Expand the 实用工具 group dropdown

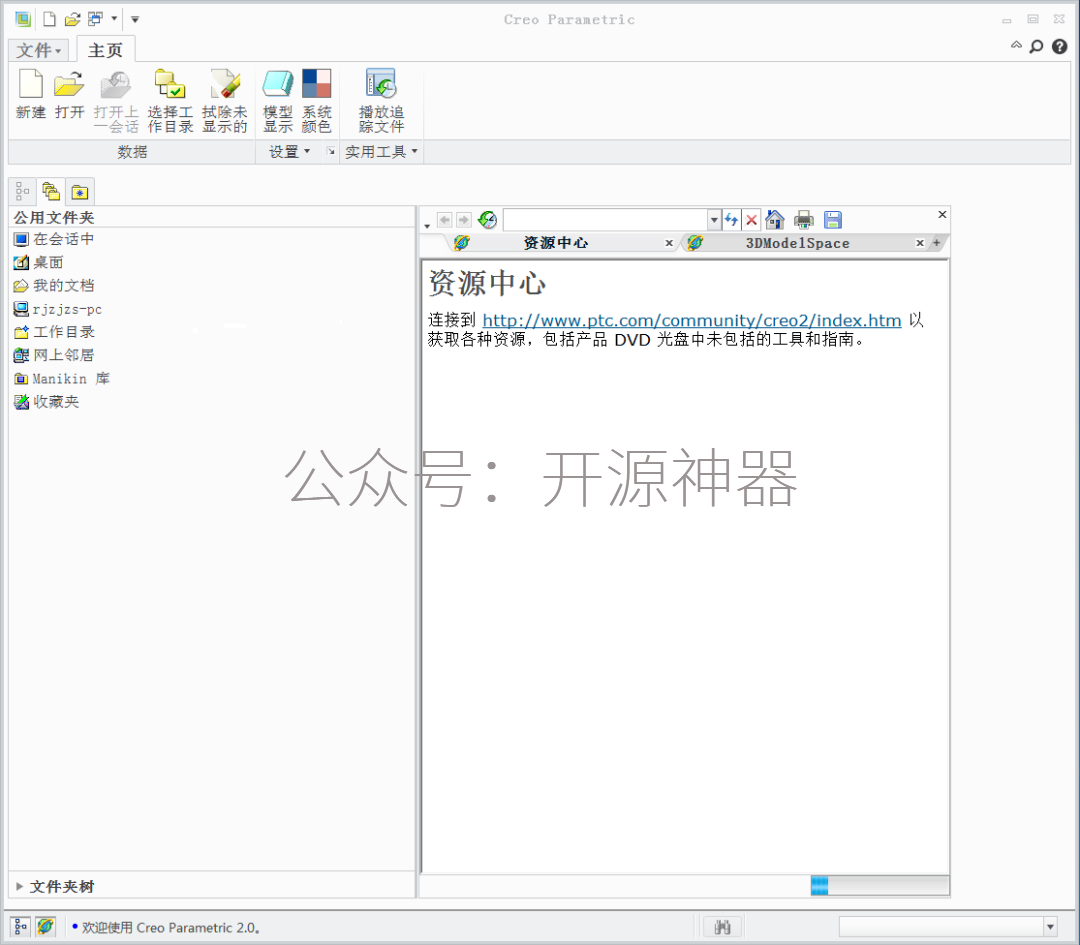point(381,152)
